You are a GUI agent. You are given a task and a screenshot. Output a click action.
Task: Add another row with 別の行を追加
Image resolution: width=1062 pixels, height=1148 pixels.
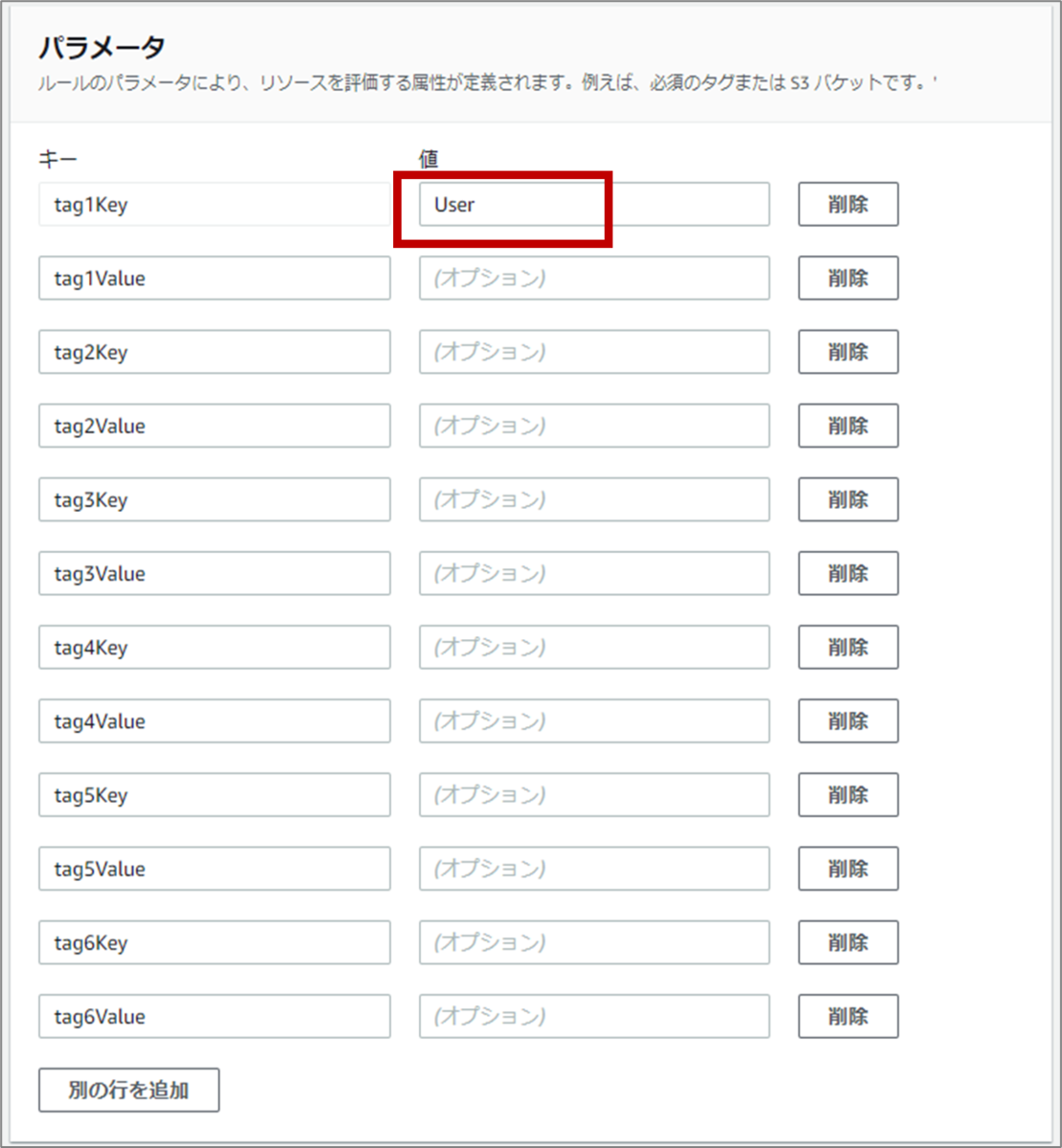click(129, 1090)
